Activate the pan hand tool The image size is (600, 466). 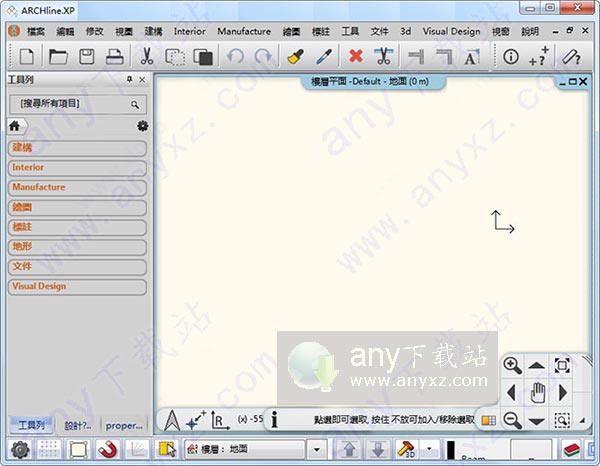pyautogui.click(x=537, y=393)
